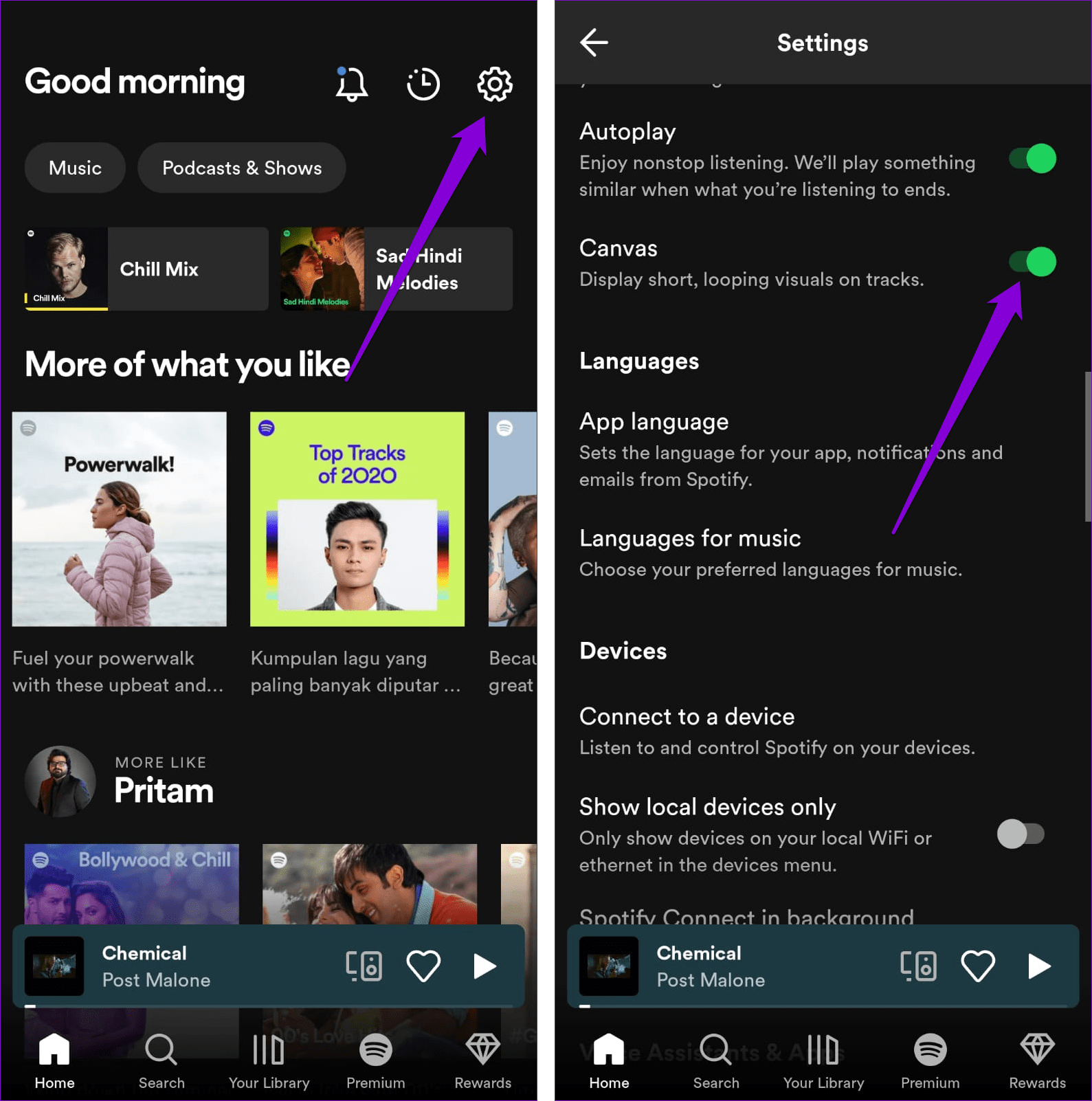Tap Home tab on left screen
The image size is (1092, 1101).
[x=54, y=1062]
